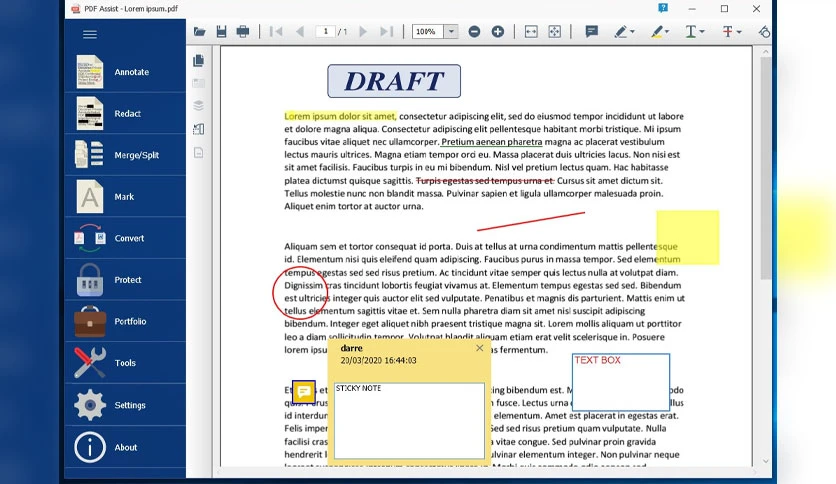Select the pencil drawing tool
The width and height of the screenshot is (836, 484).
point(620,32)
